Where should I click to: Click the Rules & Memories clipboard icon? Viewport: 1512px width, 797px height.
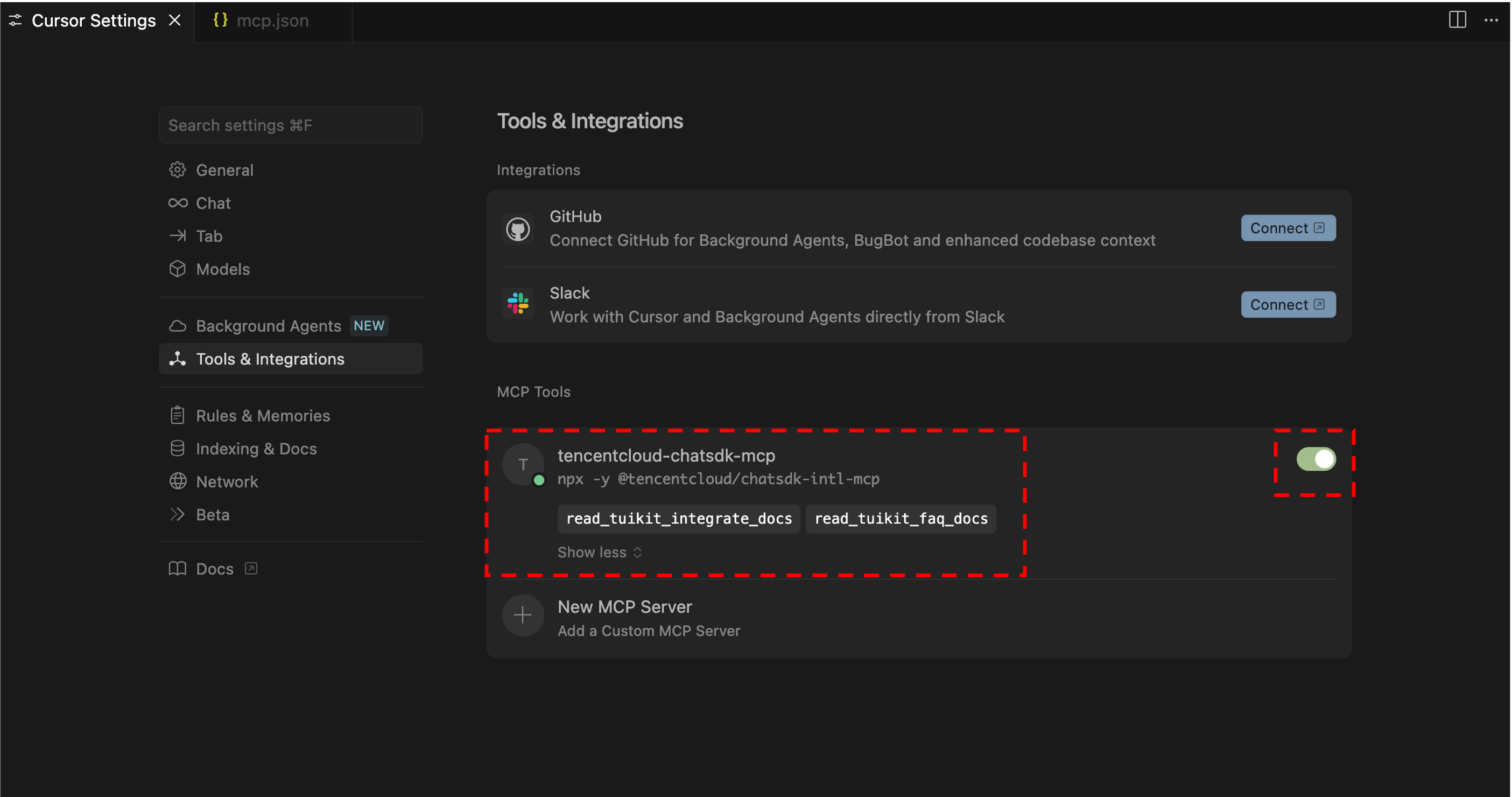pyautogui.click(x=177, y=415)
